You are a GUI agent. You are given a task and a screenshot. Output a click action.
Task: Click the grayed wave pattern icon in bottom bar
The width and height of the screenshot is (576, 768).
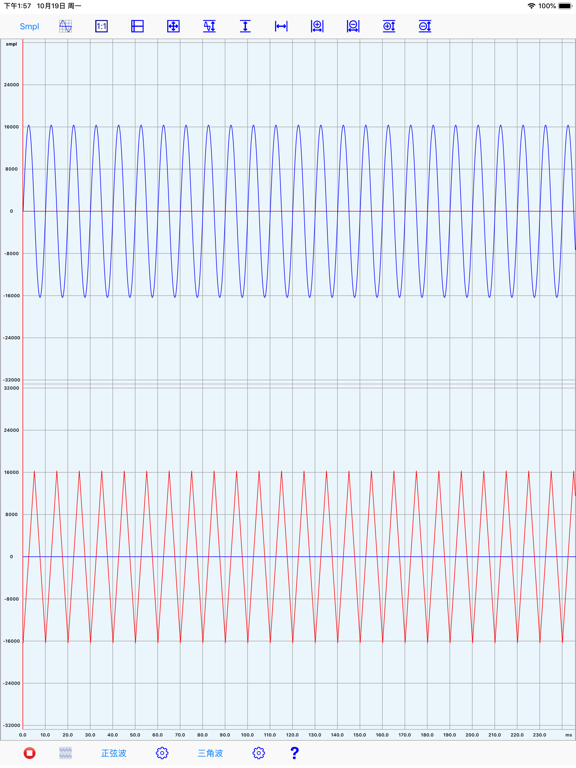click(x=66, y=753)
